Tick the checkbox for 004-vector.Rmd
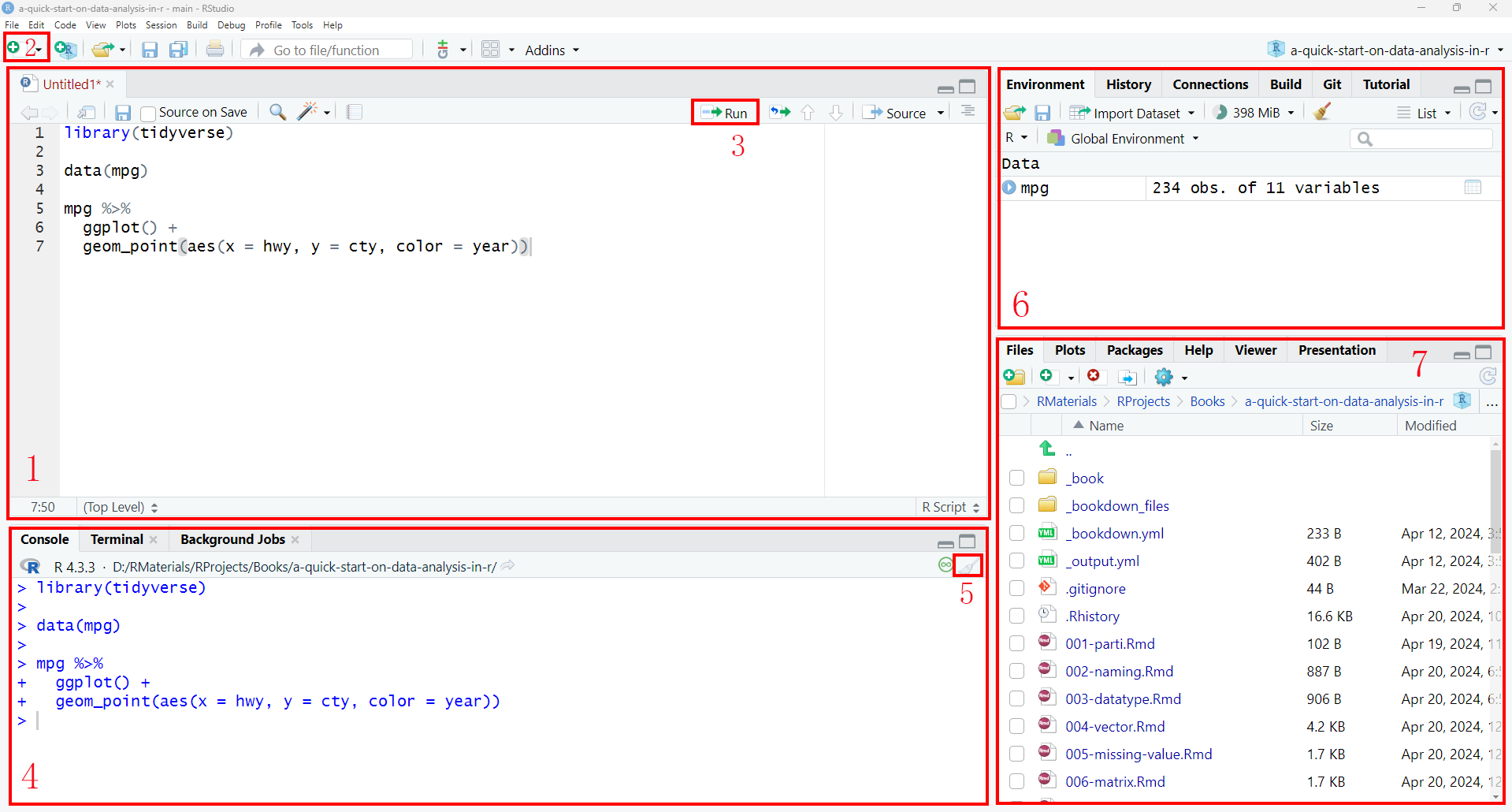This screenshot has height=812, width=1512. pos(1017,727)
